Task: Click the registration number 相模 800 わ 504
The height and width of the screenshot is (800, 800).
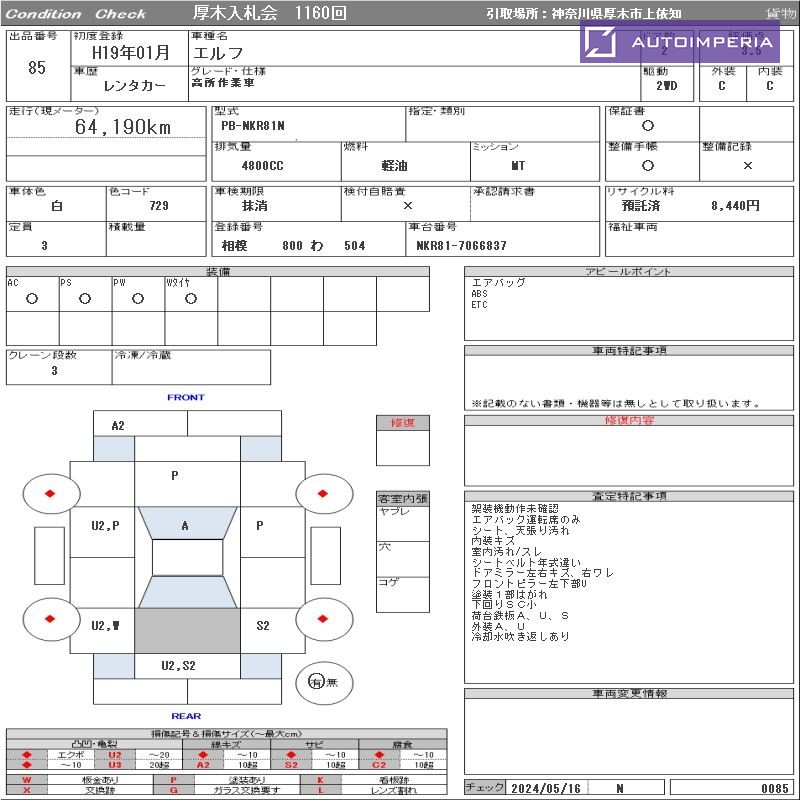Action: coord(293,245)
